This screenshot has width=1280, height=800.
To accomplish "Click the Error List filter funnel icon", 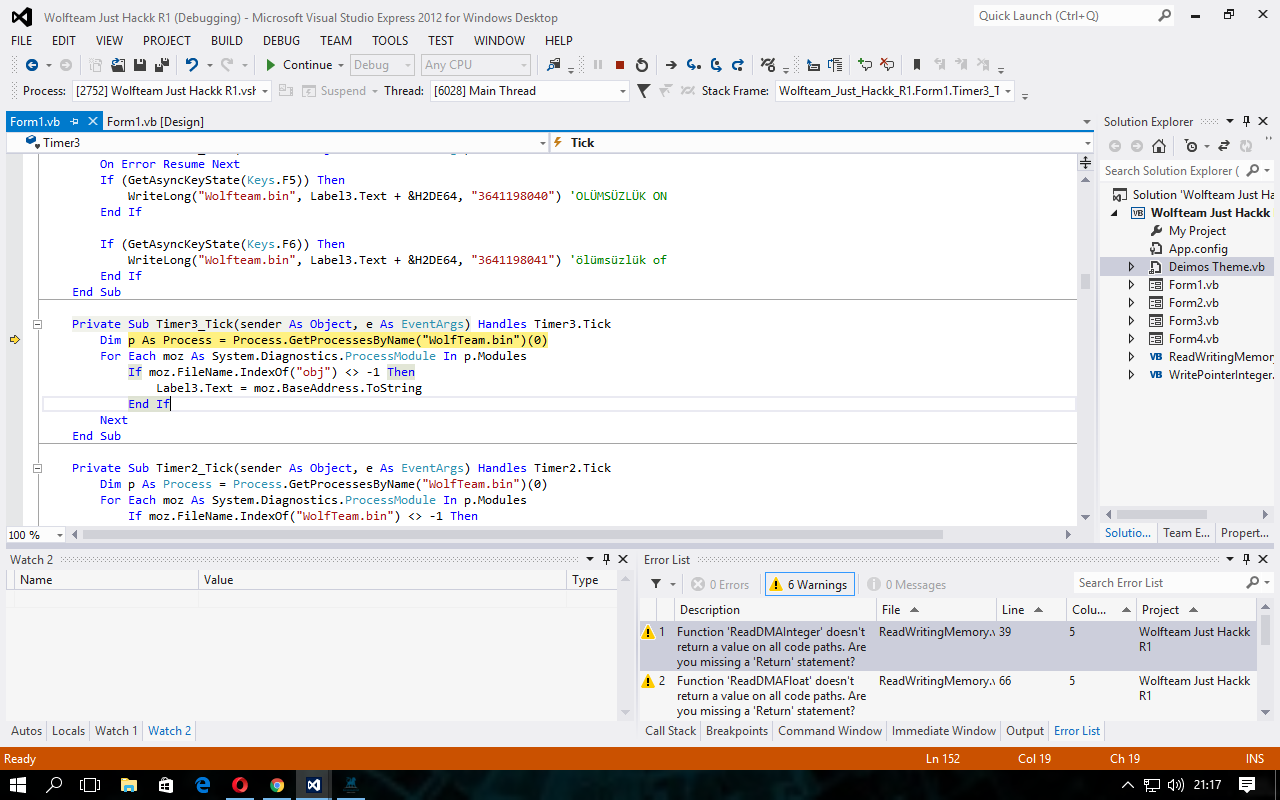I will [x=656, y=584].
